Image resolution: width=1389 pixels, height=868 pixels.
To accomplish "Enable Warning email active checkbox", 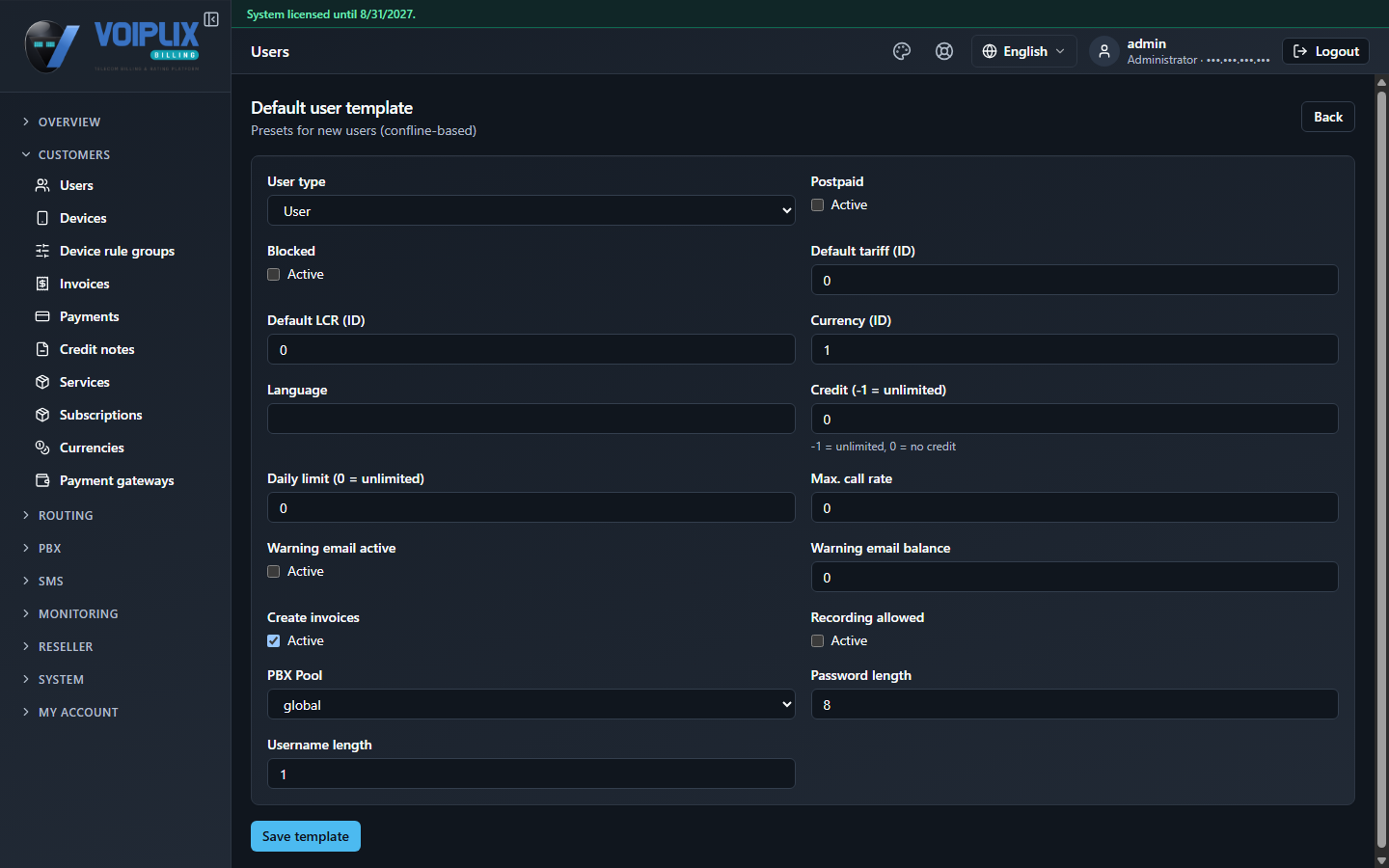I will pos(274,571).
